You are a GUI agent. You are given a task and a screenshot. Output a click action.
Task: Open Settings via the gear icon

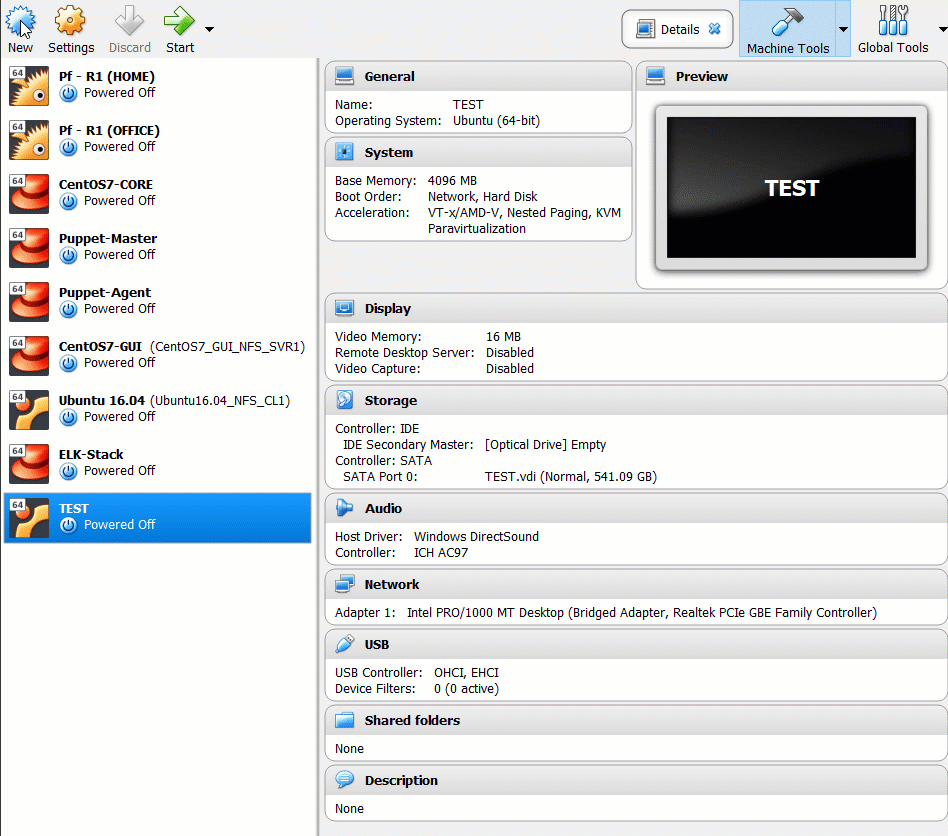[70, 21]
